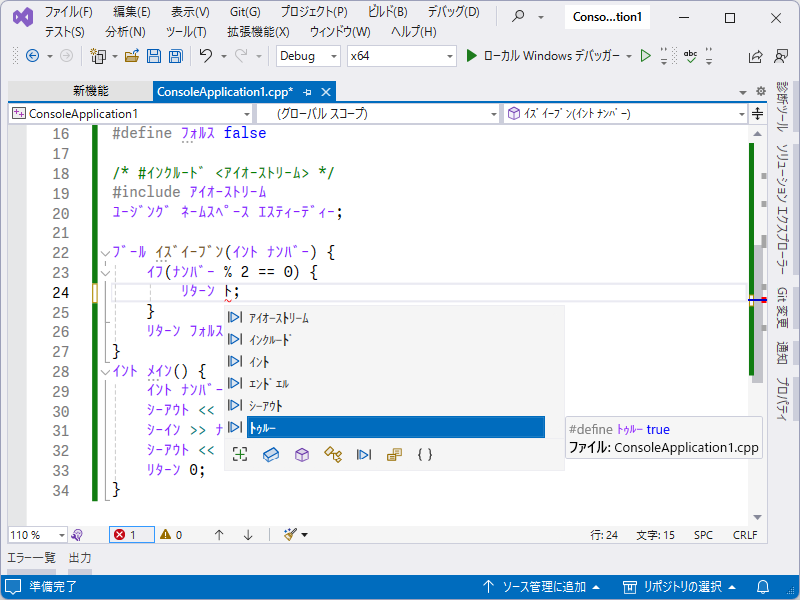Screen dimensions: 800x600
Task: Collapse the イズイーブン function via its chevron
Action: (x=105, y=252)
